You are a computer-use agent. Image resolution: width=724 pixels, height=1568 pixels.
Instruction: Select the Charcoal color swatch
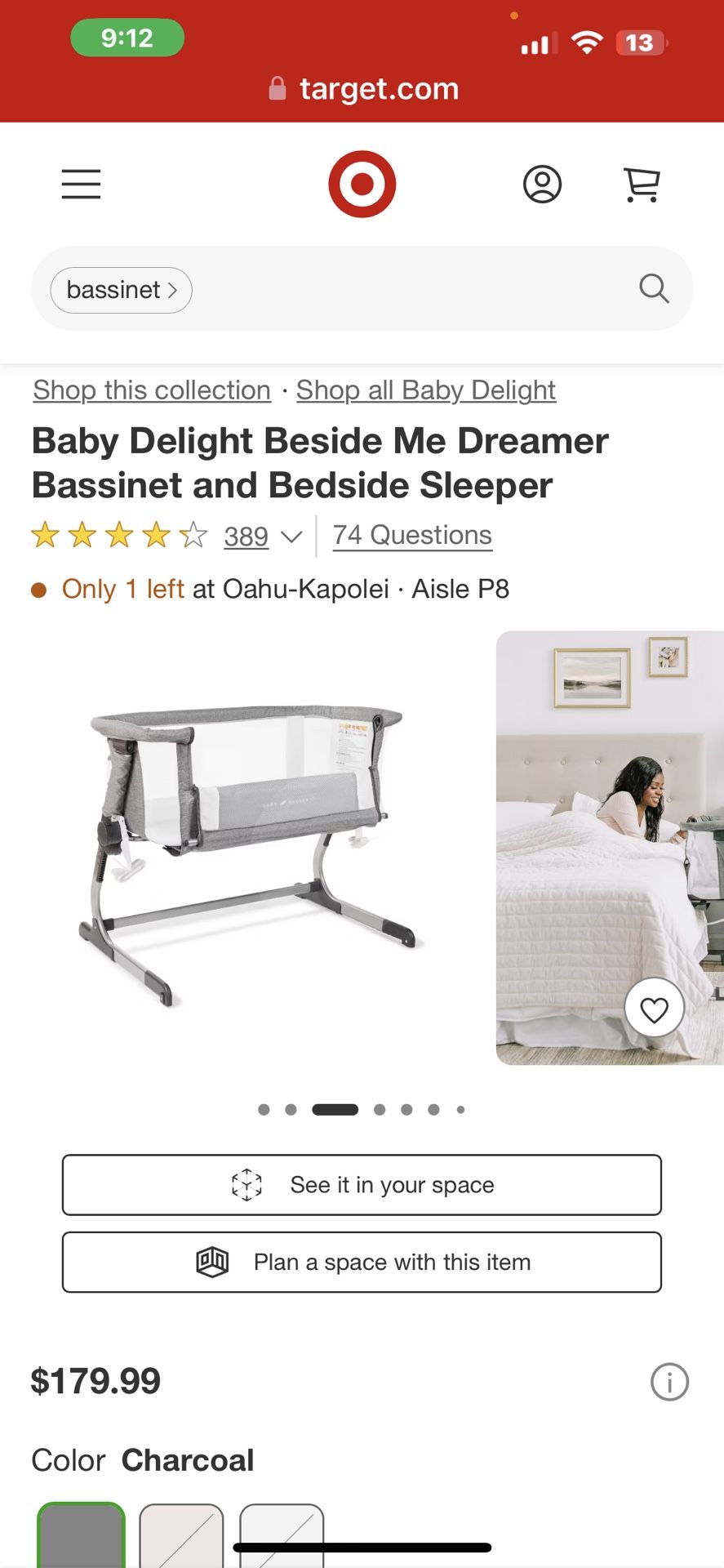82,1535
